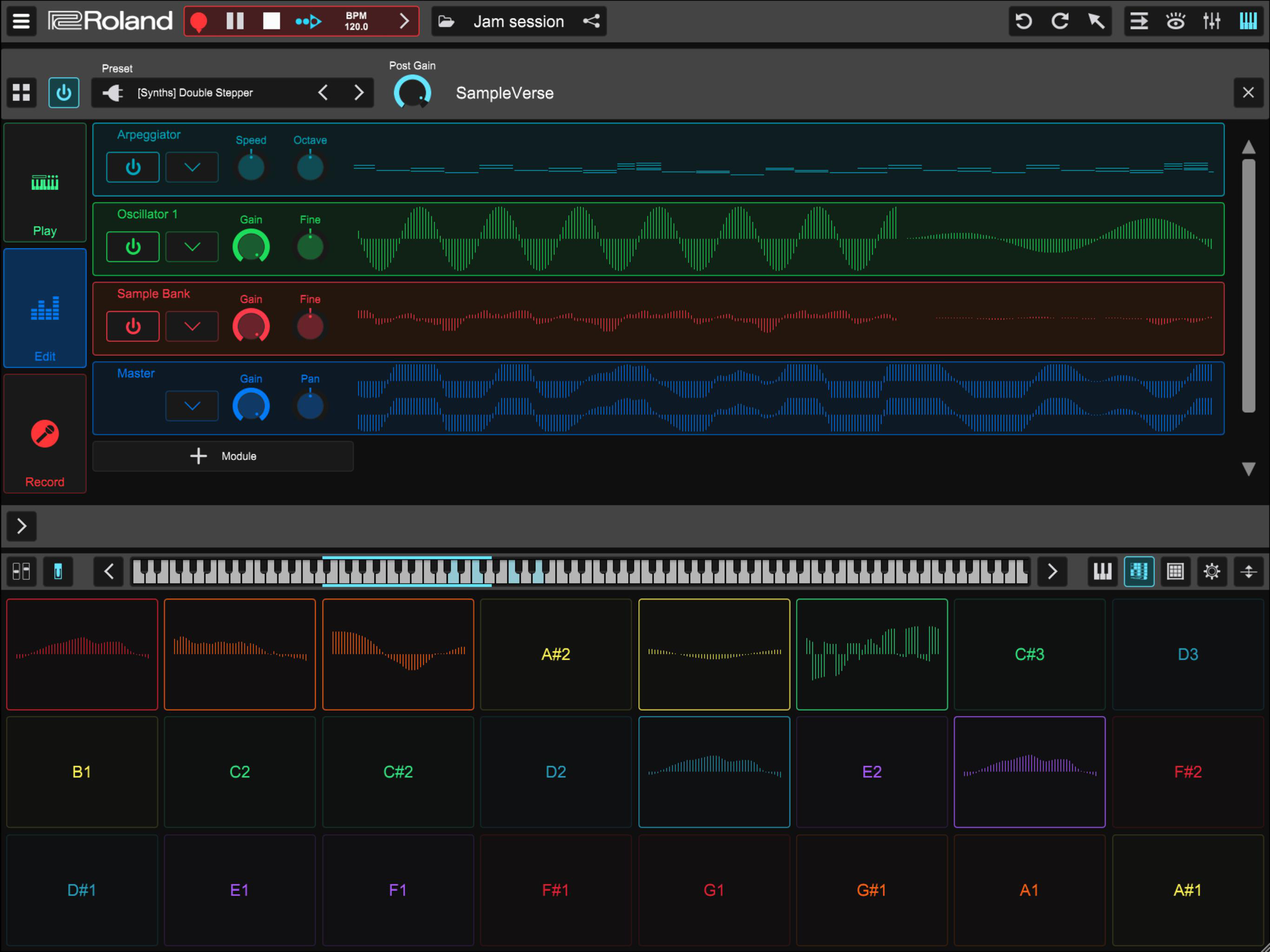Expand the Sample Bank module dropdown

(192, 326)
